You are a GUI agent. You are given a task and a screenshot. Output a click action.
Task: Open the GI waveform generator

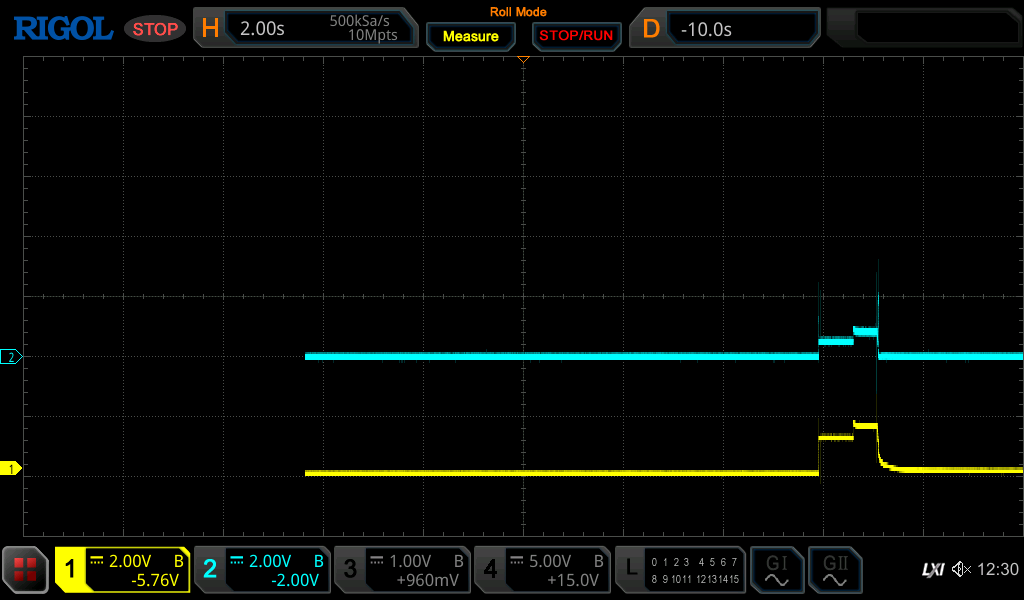[776, 570]
